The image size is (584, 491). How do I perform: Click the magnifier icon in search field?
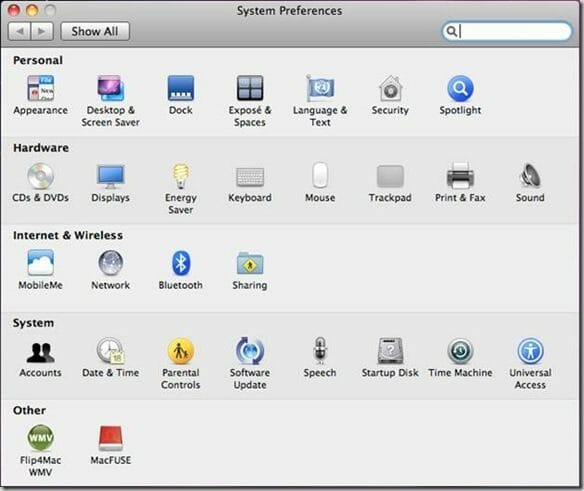(x=451, y=31)
